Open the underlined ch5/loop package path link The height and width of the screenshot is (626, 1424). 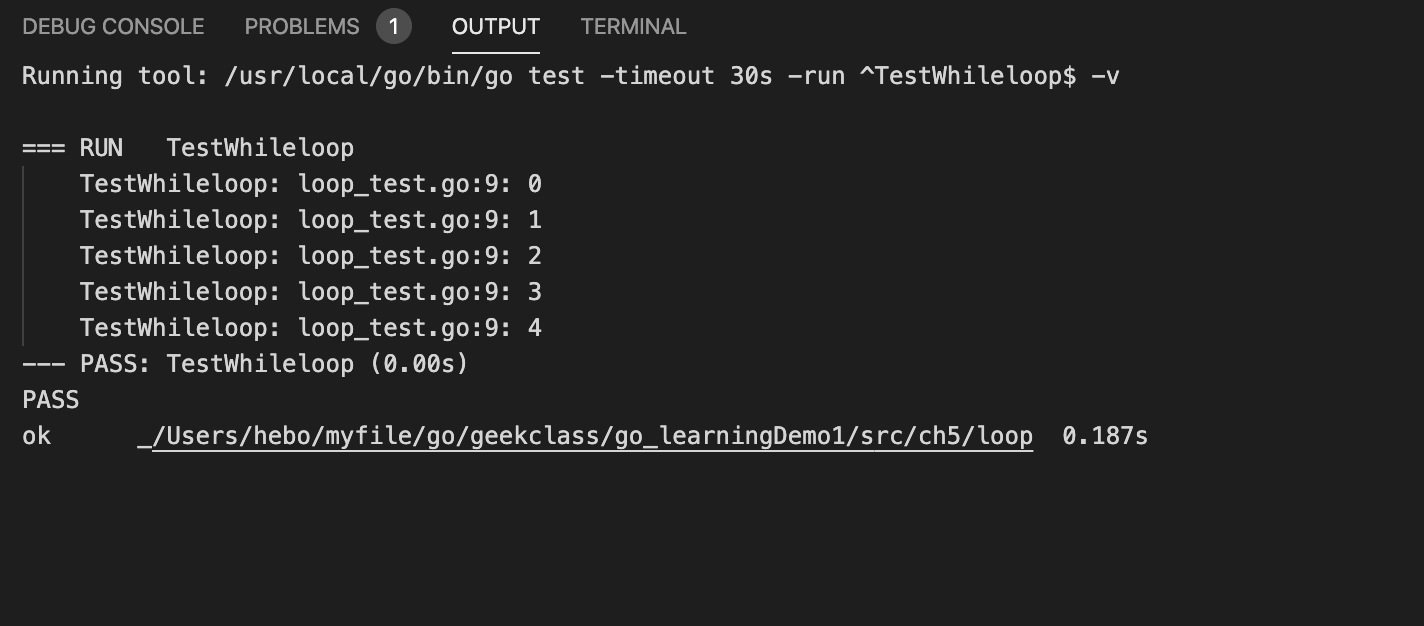pos(592,436)
